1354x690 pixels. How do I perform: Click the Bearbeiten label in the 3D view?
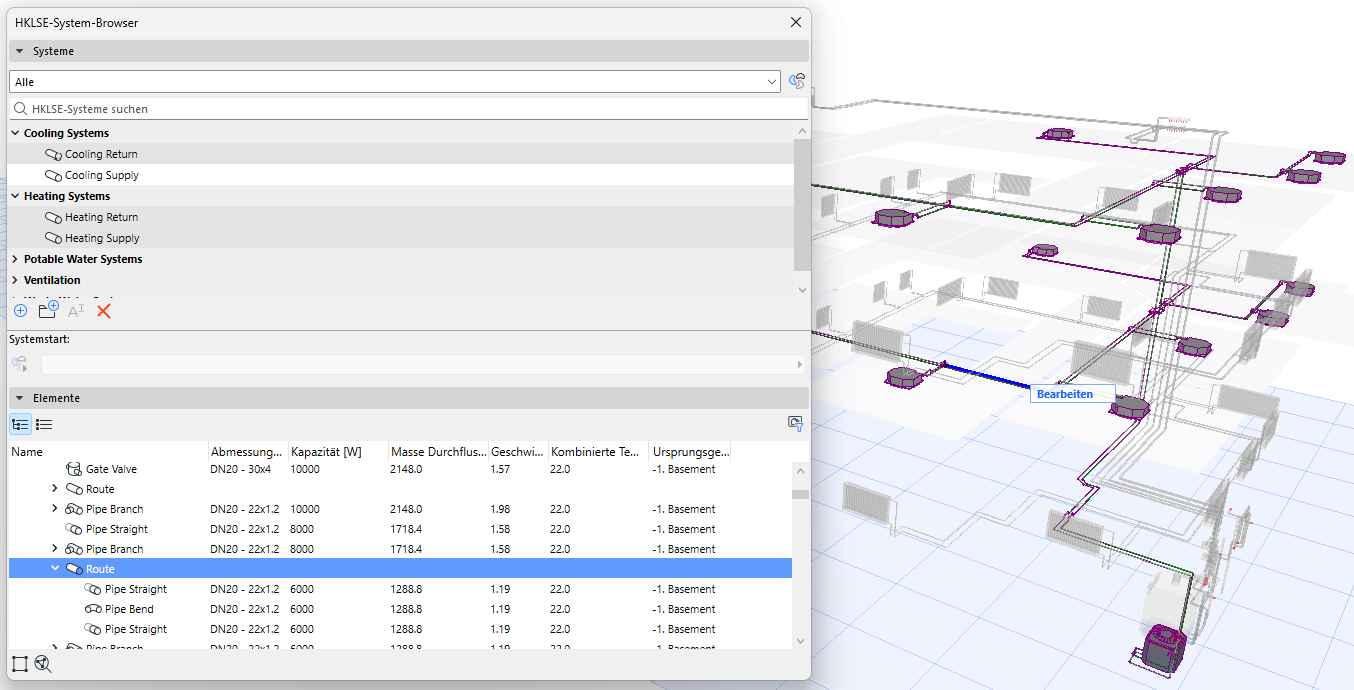pyautogui.click(x=1071, y=394)
